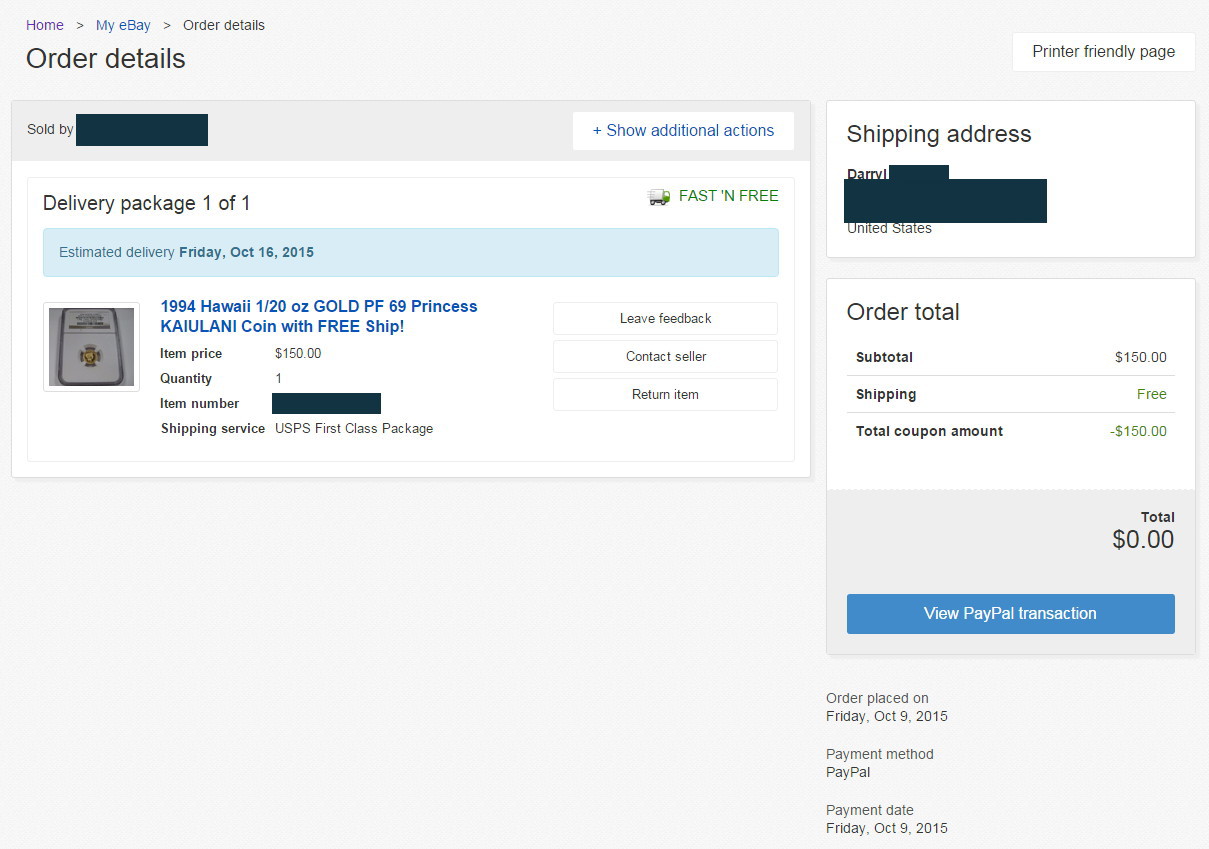Click the Total coupon amount -$150.00

coord(1138,431)
